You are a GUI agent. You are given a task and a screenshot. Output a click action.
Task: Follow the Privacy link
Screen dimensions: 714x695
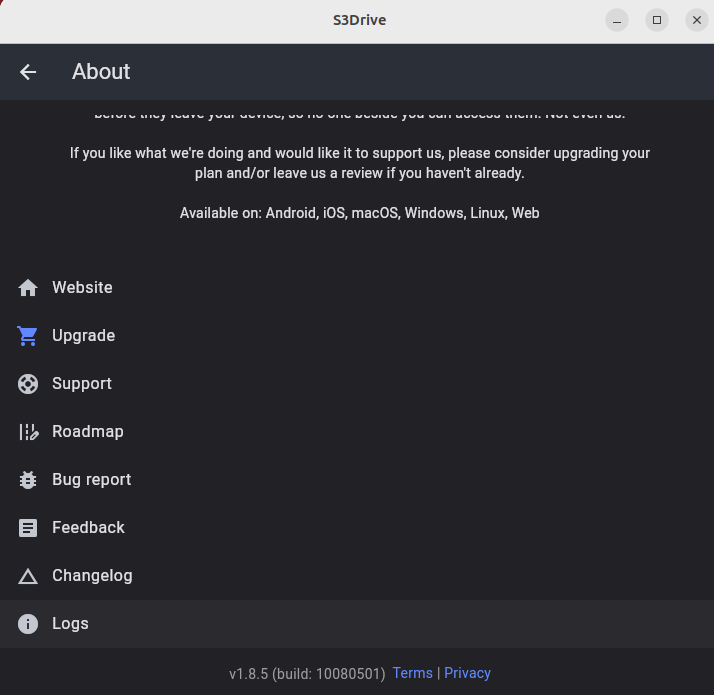(x=467, y=673)
